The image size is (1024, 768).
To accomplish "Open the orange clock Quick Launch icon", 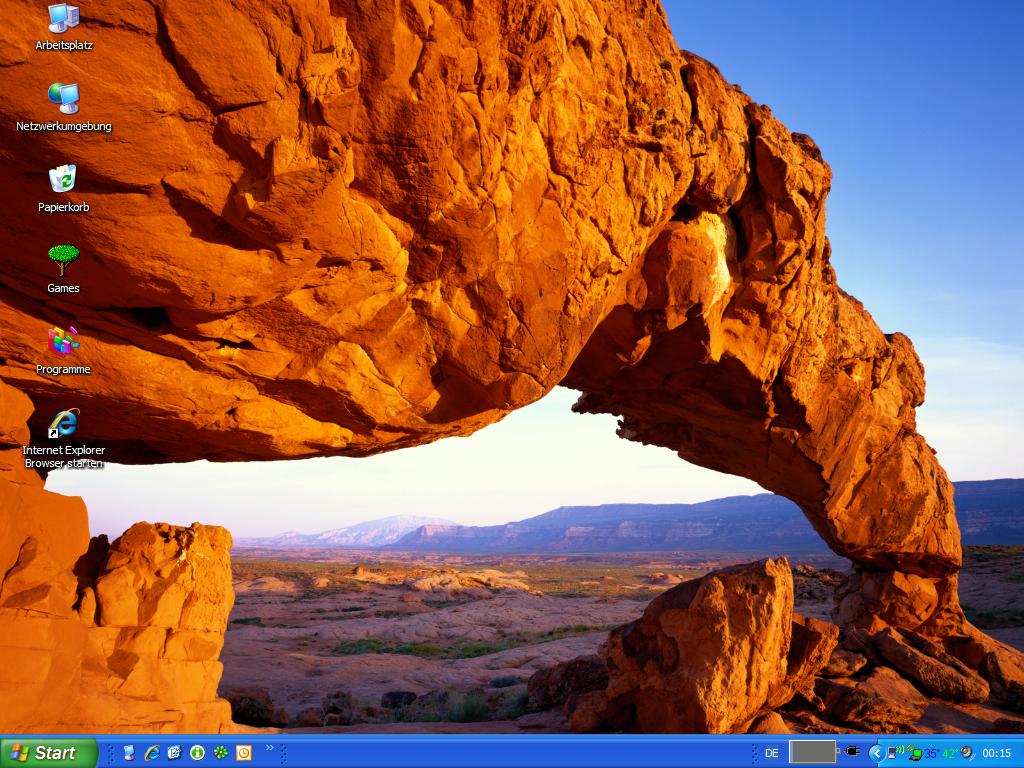I will point(244,753).
